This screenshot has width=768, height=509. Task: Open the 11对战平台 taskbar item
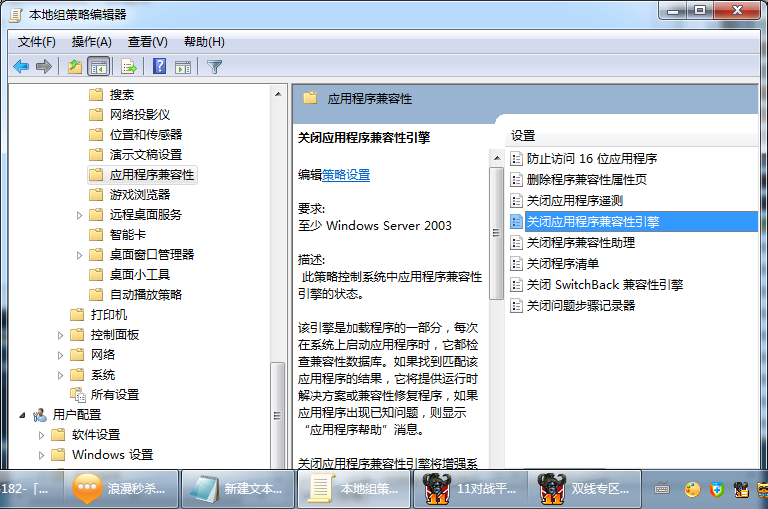pos(471,489)
